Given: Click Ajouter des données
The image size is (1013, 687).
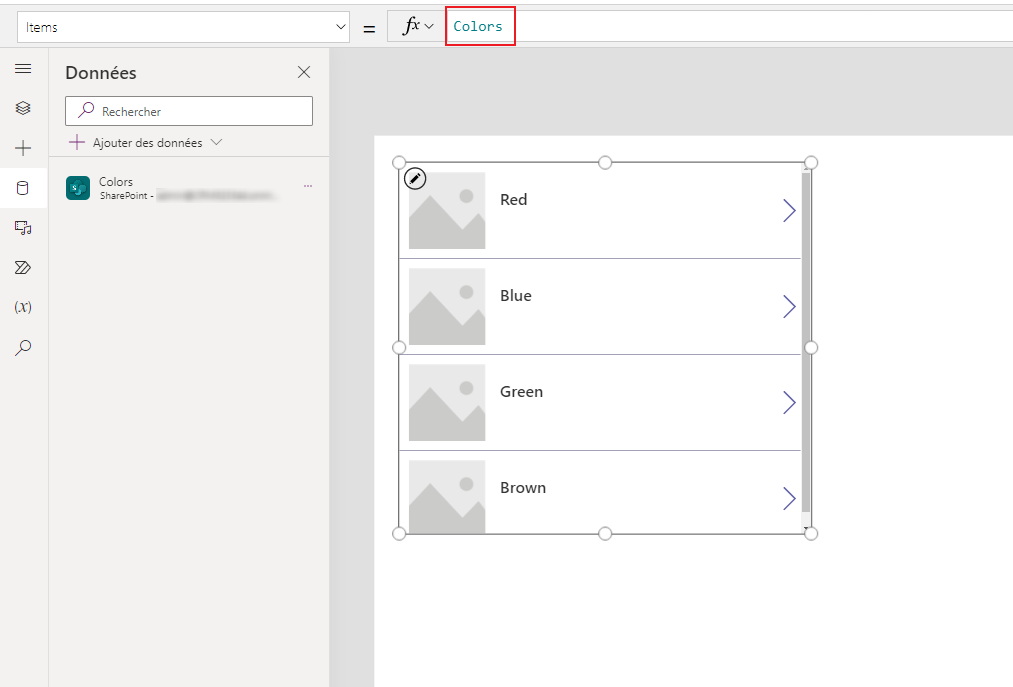Looking at the screenshot, I should (x=147, y=143).
